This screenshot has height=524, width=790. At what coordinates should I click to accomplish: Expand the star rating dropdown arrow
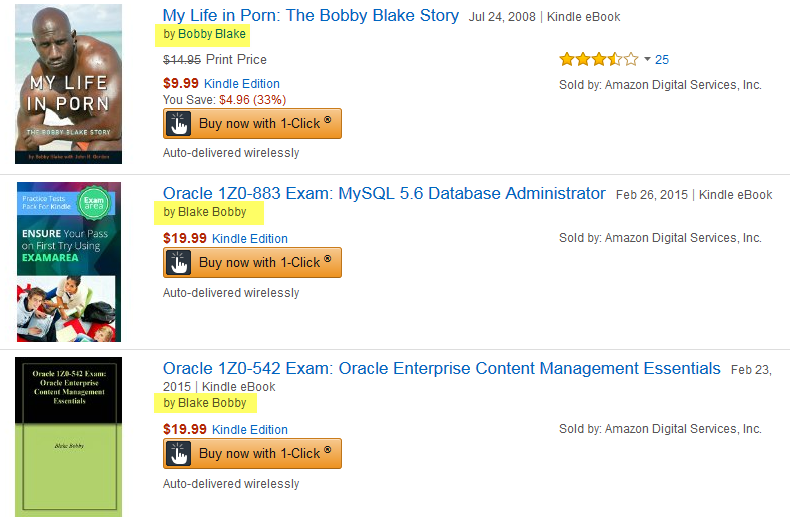(x=647, y=59)
